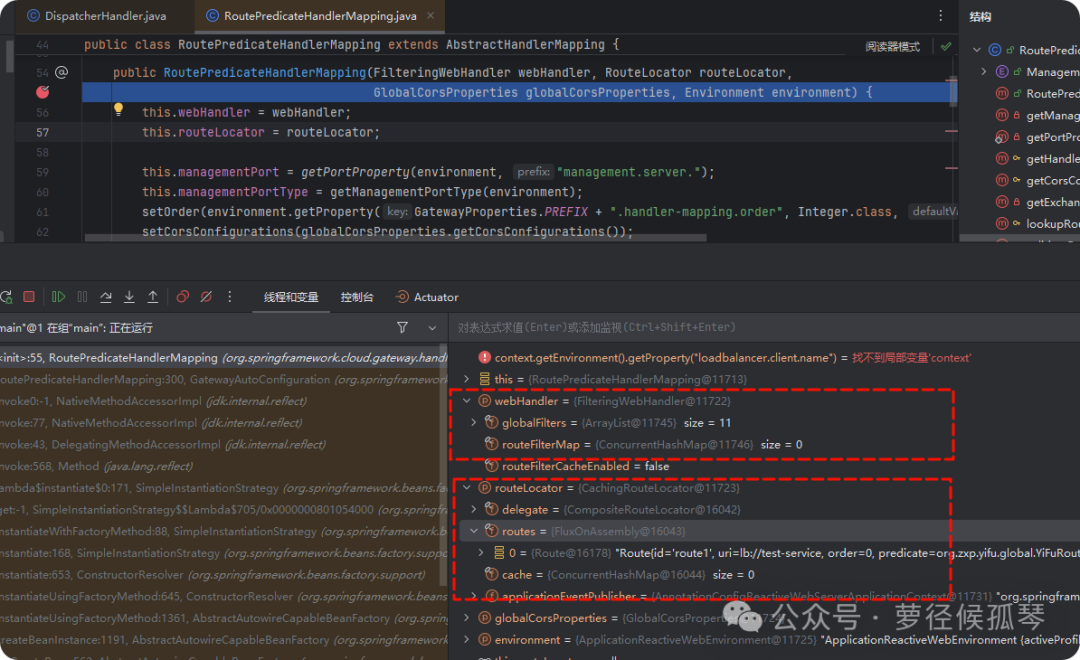Filter the frames list
Image resolution: width=1080 pixels, height=660 pixels.
tap(402, 328)
